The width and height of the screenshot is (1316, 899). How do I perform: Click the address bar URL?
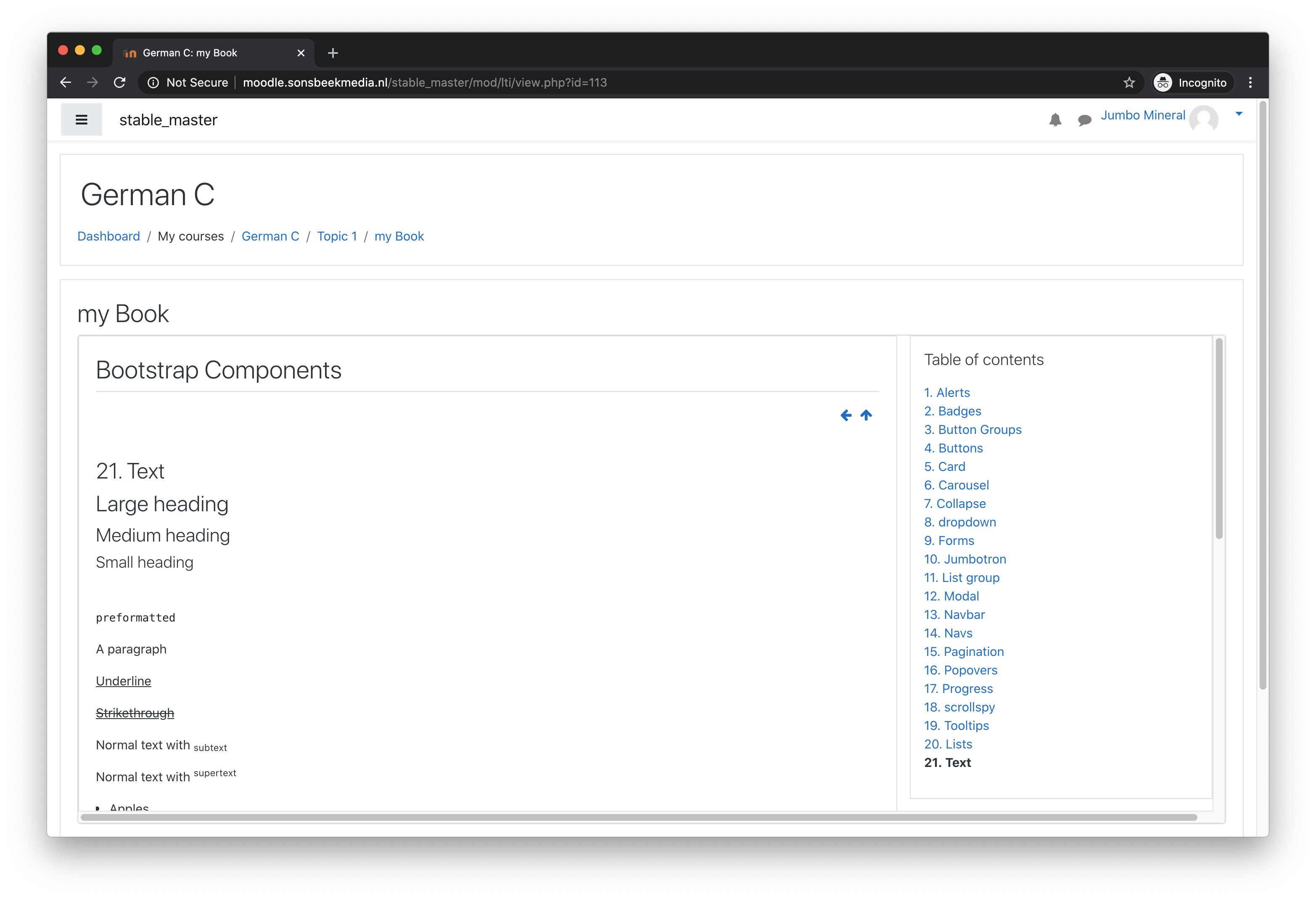425,83
